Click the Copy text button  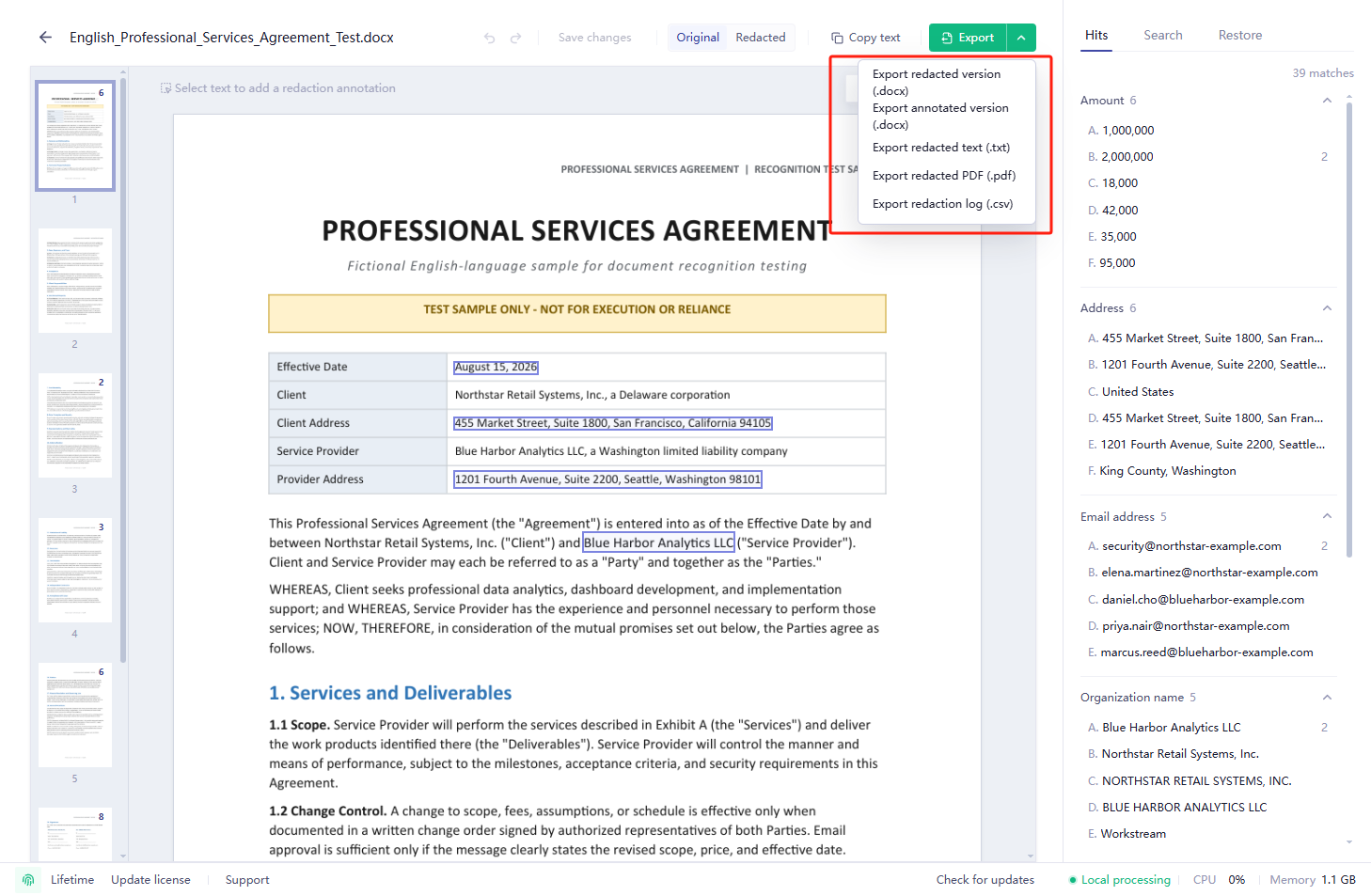865,38
